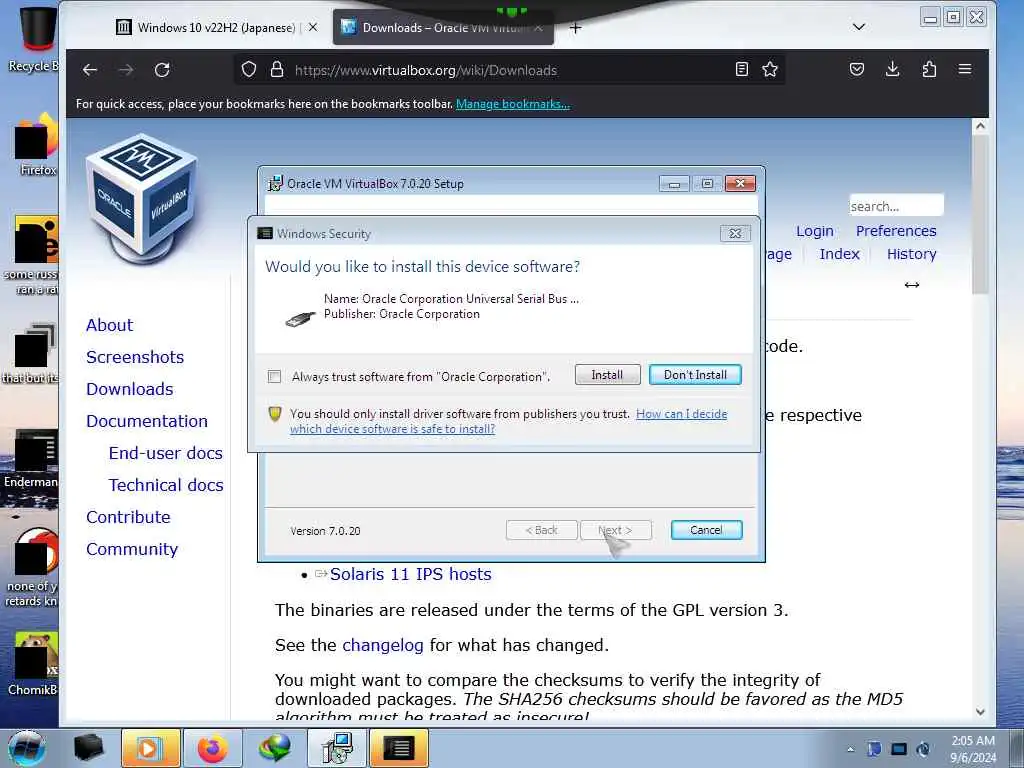1024x768 pixels.
Task: Check Always trust software from Oracle Corporation
Action: [274, 377]
